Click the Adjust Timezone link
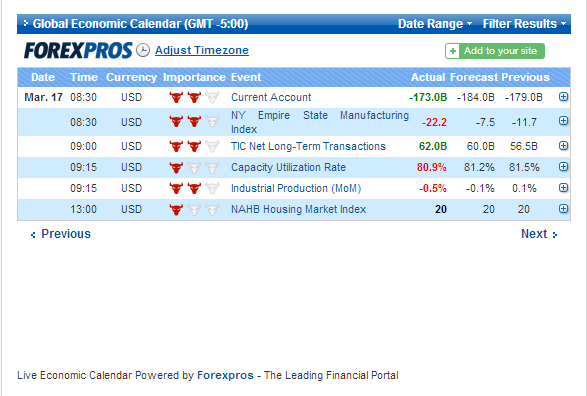This screenshot has height=396, width=587. (x=202, y=50)
